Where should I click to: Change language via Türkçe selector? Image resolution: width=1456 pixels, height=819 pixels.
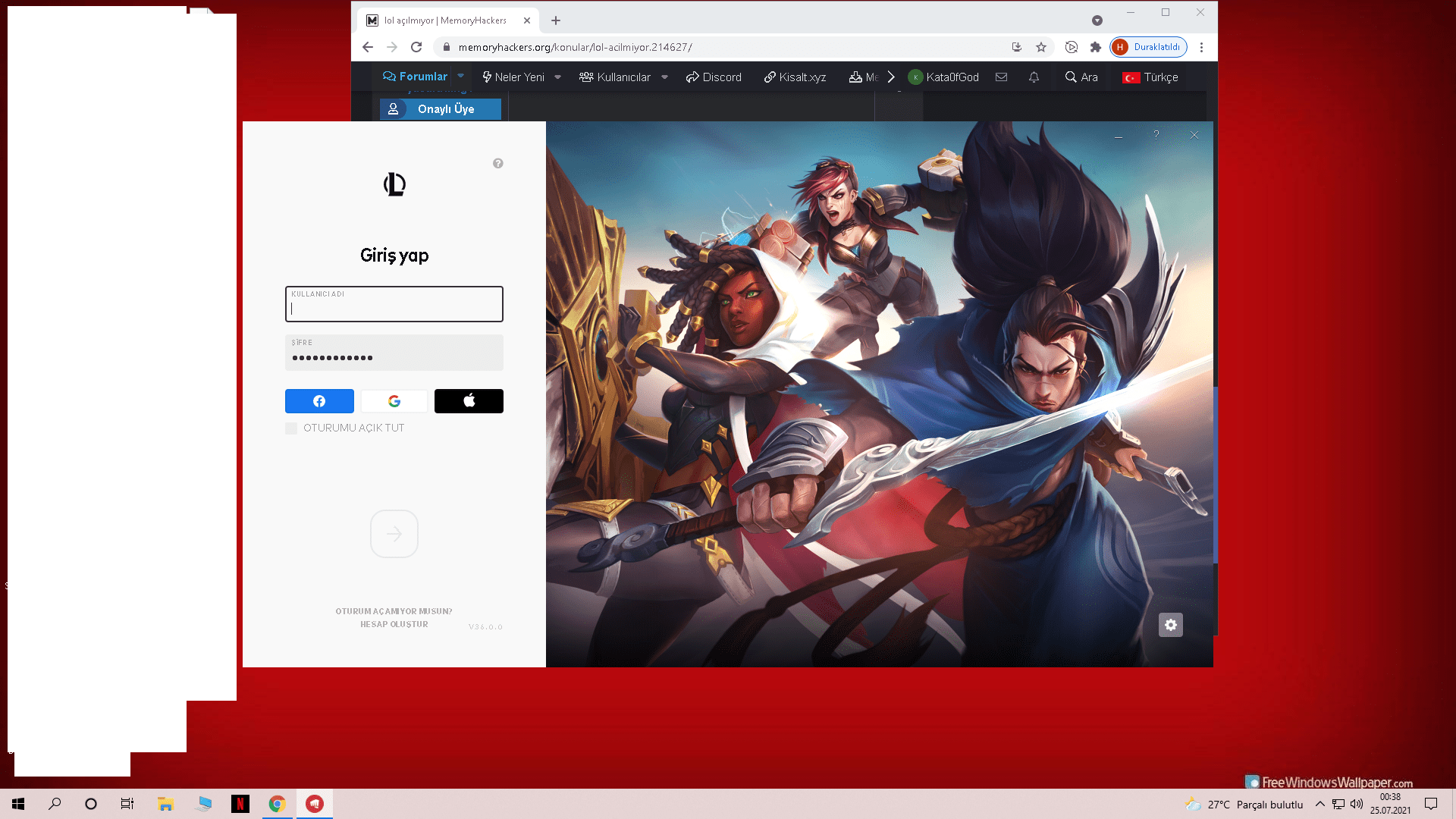[1150, 77]
